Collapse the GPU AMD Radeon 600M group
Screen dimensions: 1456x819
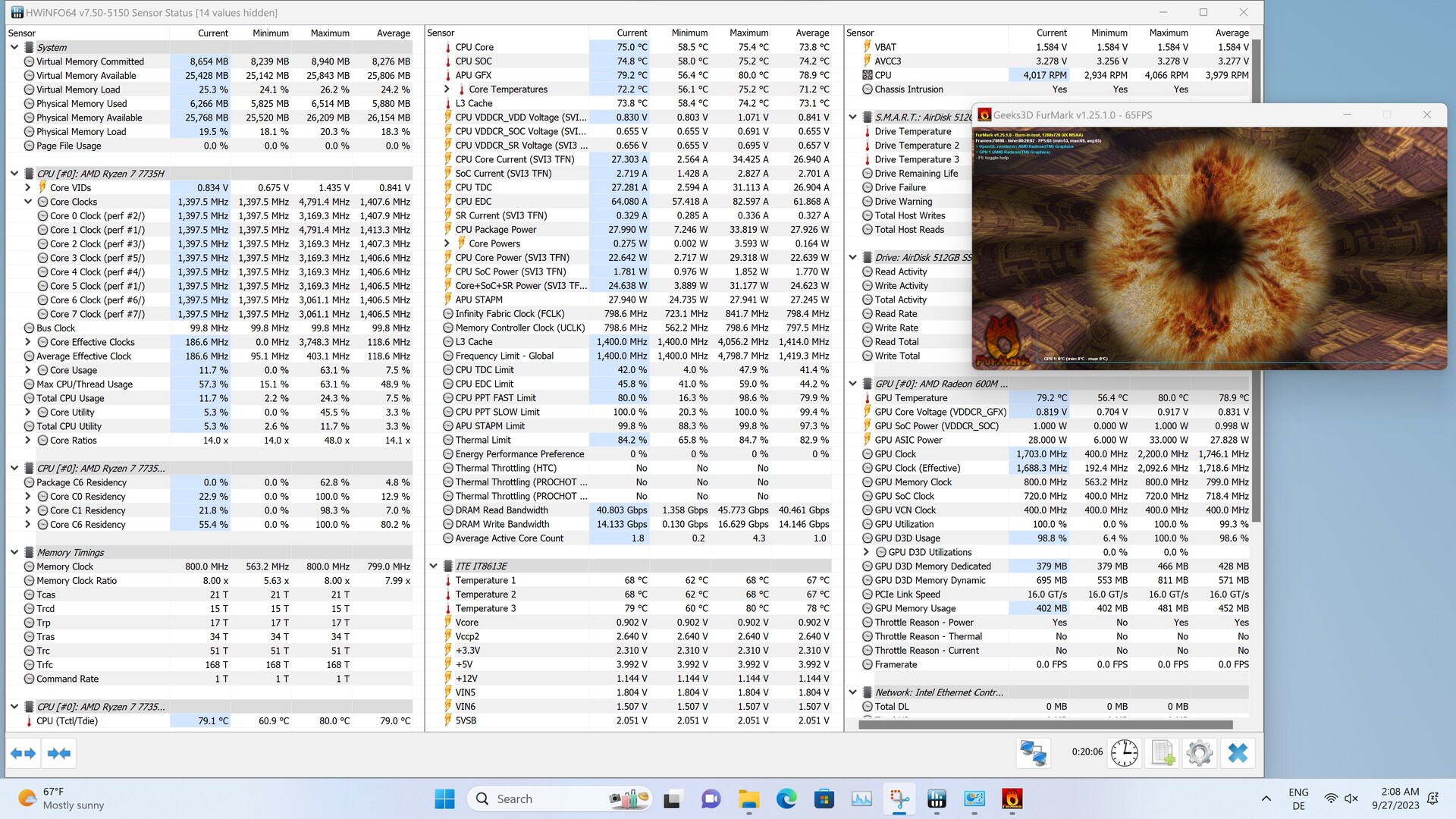pos(852,384)
